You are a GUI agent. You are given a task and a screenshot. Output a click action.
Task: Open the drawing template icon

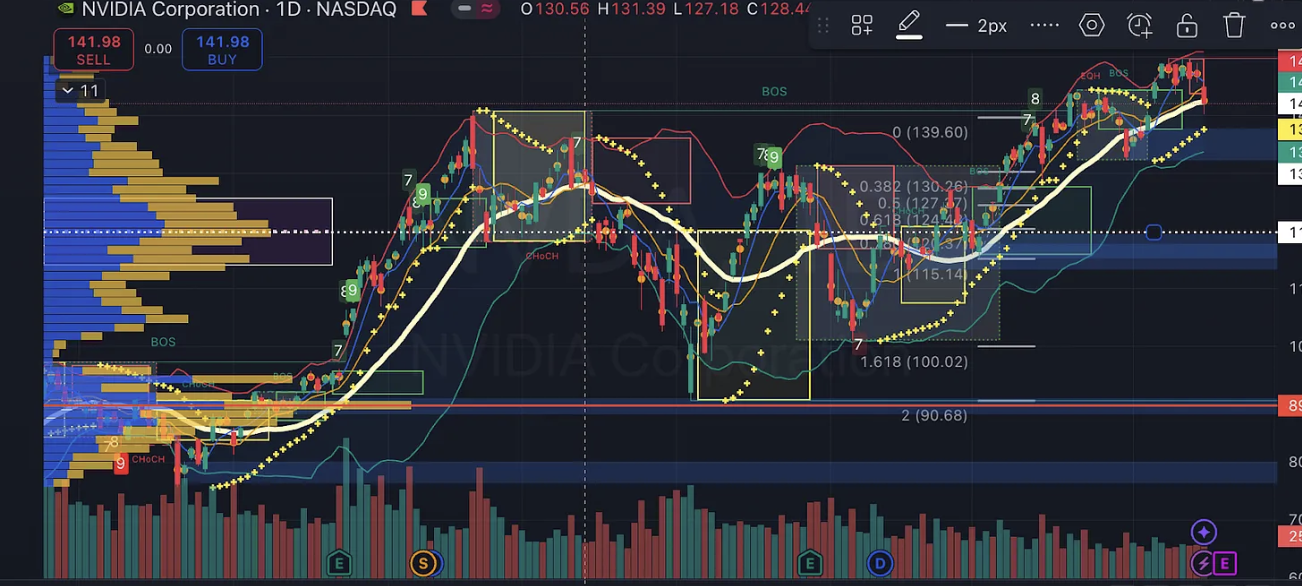click(x=862, y=25)
